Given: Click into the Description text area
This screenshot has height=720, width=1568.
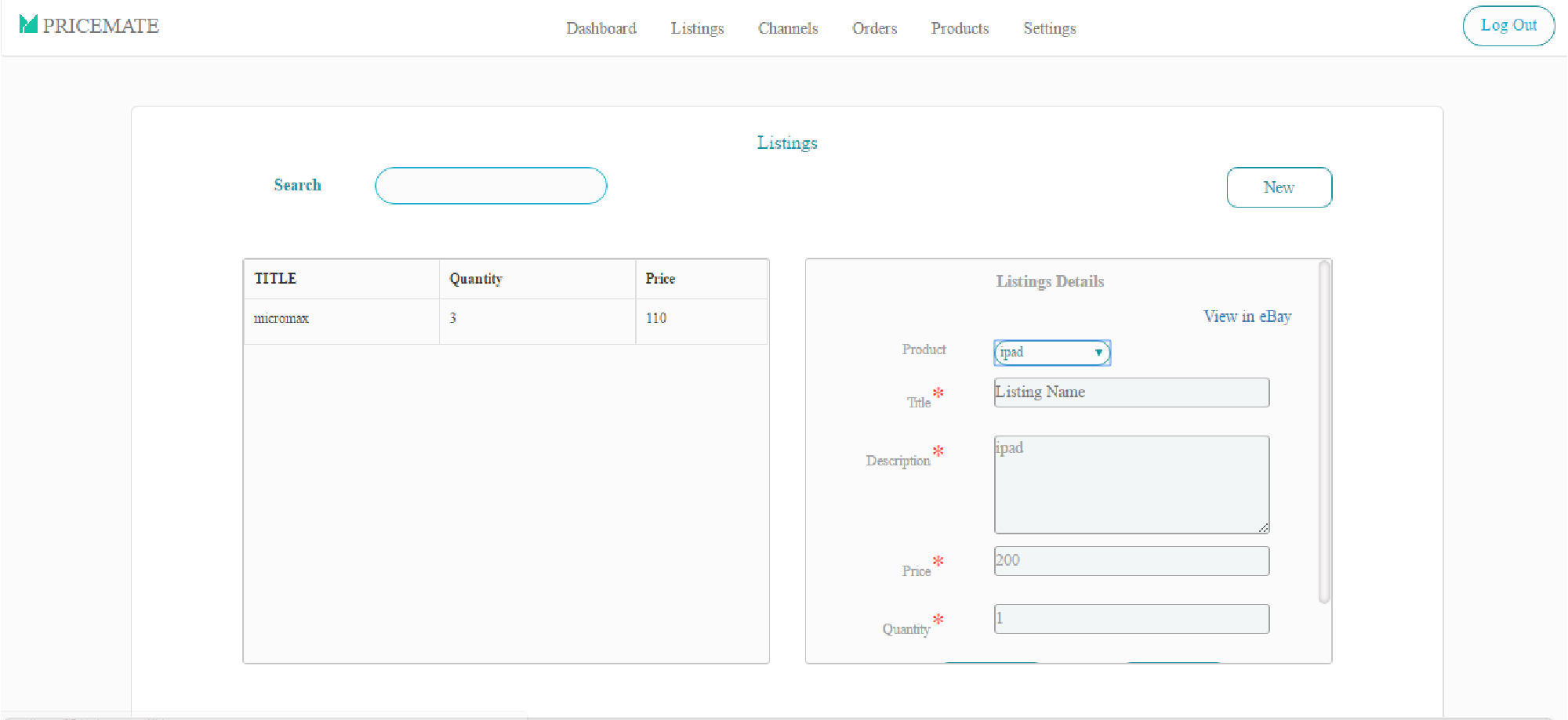Looking at the screenshot, I should click(x=1131, y=484).
